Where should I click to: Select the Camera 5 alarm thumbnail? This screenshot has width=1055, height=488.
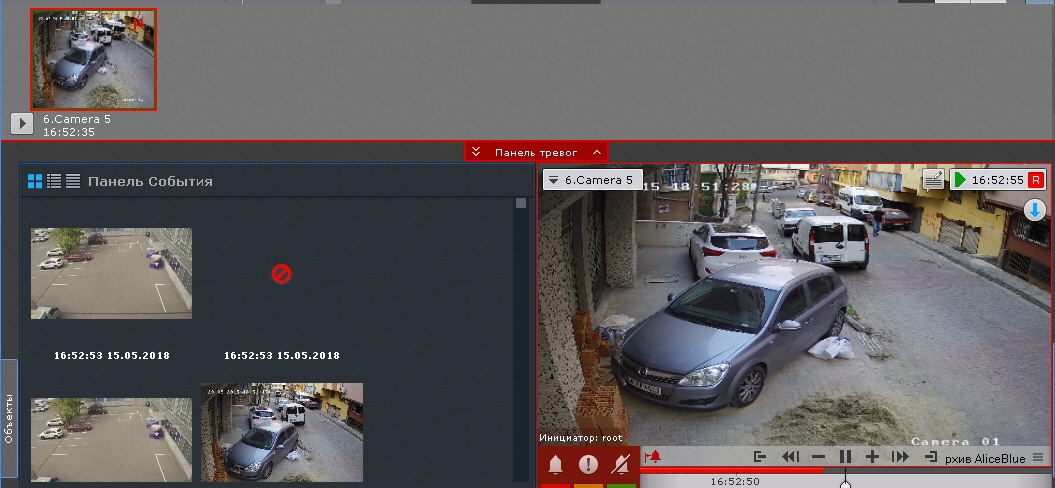point(94,59)
